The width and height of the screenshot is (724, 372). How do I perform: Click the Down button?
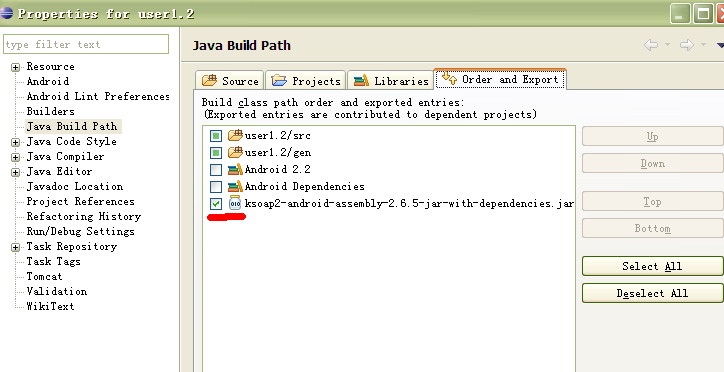pos(652,163)
